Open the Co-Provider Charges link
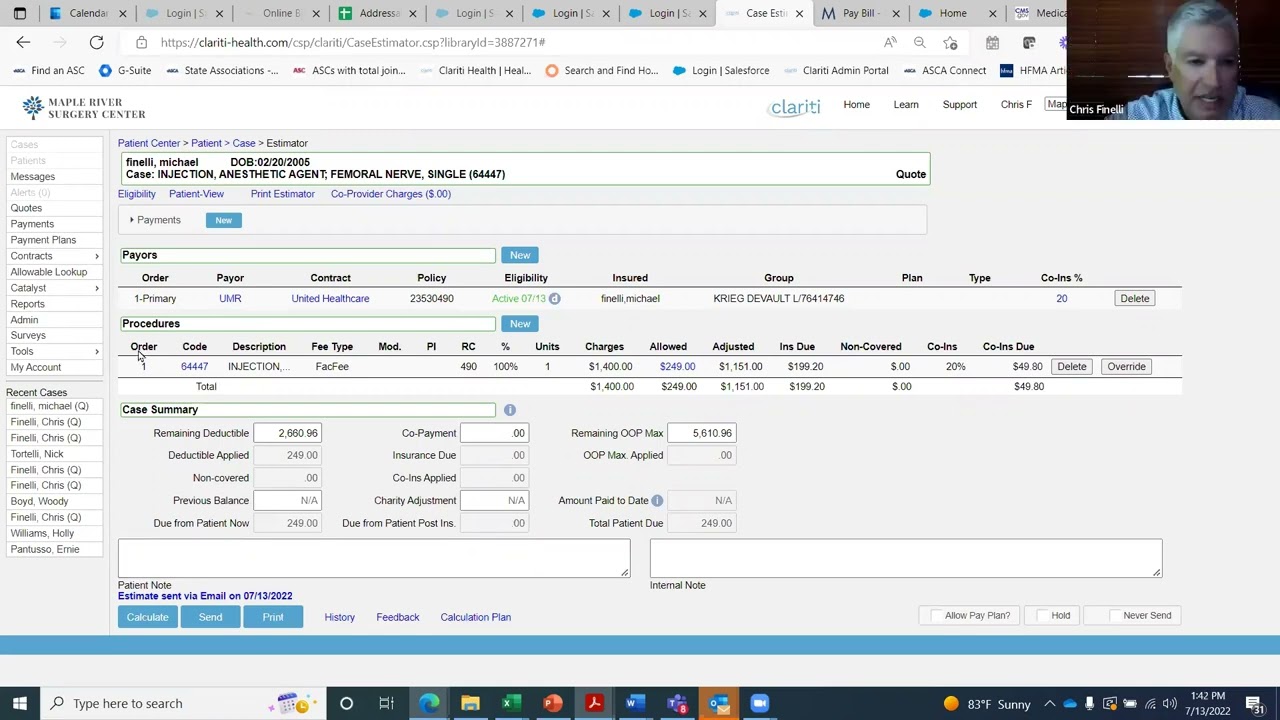 click(x=390, y=194)
